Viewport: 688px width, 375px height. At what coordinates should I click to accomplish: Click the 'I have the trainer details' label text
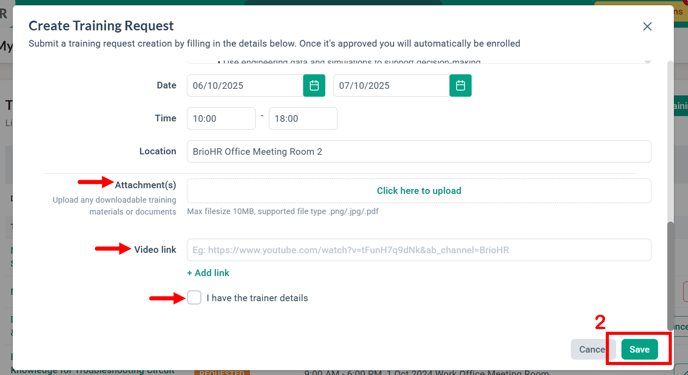(257, 298)
